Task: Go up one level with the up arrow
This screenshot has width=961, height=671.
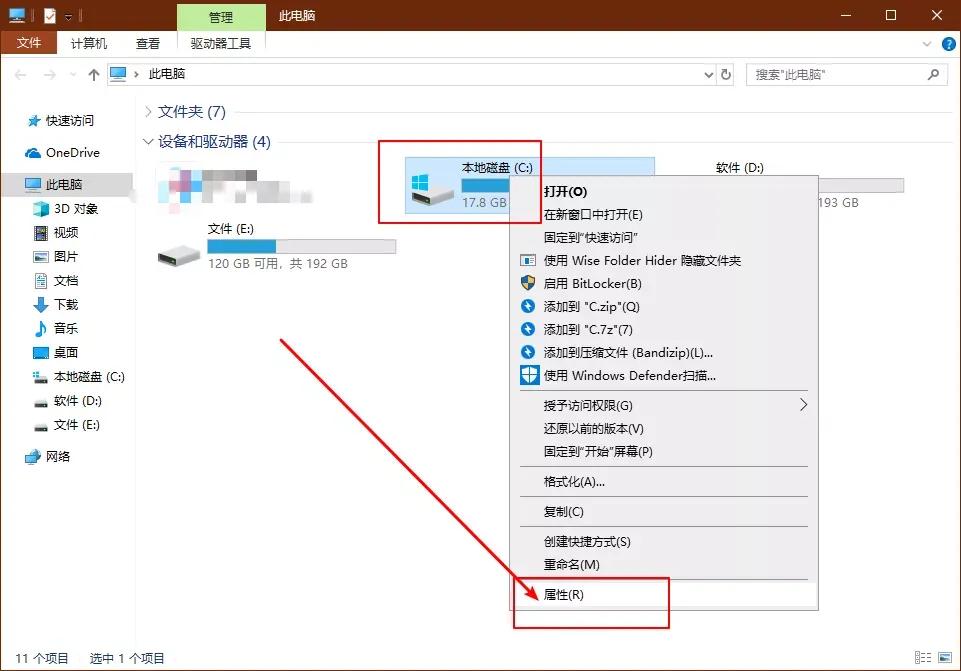Action: click(x=93, y=74)
